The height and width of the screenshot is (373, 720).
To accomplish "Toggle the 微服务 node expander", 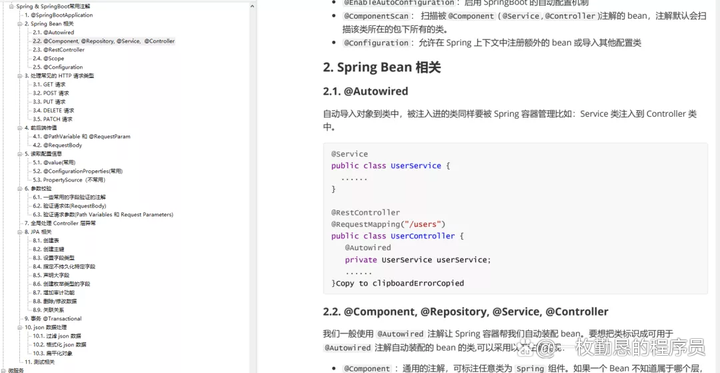I will pos(4,370).
